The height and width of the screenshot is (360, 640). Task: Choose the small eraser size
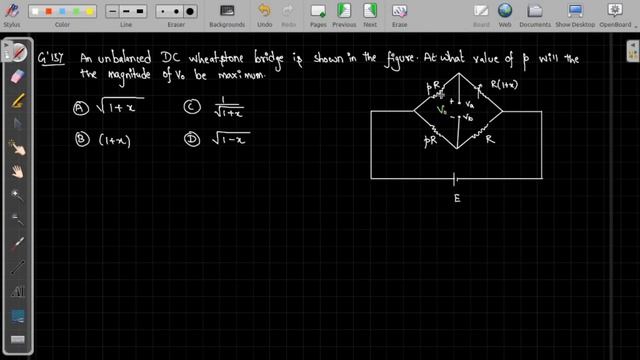tap(163, 11)
